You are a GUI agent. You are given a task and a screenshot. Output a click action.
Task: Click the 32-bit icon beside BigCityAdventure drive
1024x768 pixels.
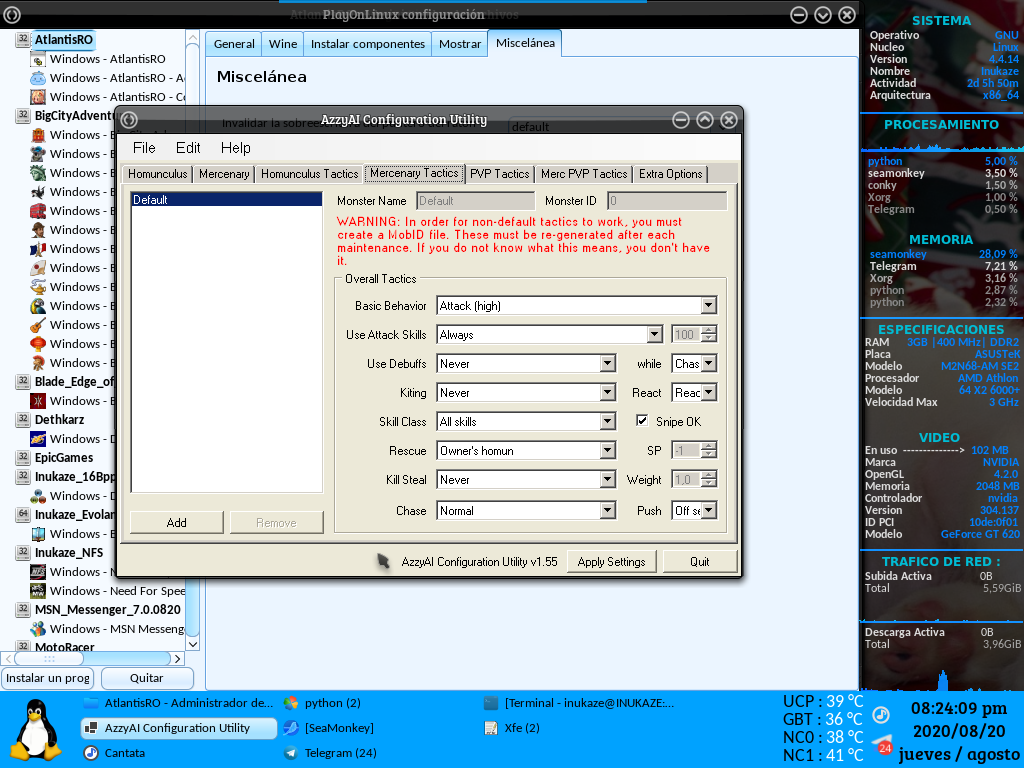(x=24, y=116)
